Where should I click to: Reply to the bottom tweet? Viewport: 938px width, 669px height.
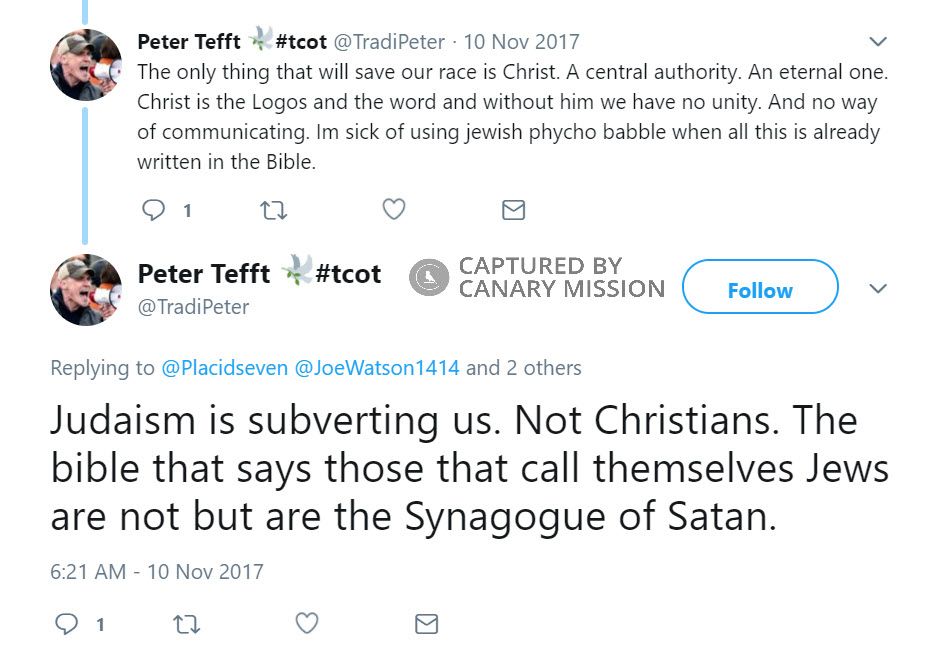coord(69,623)
